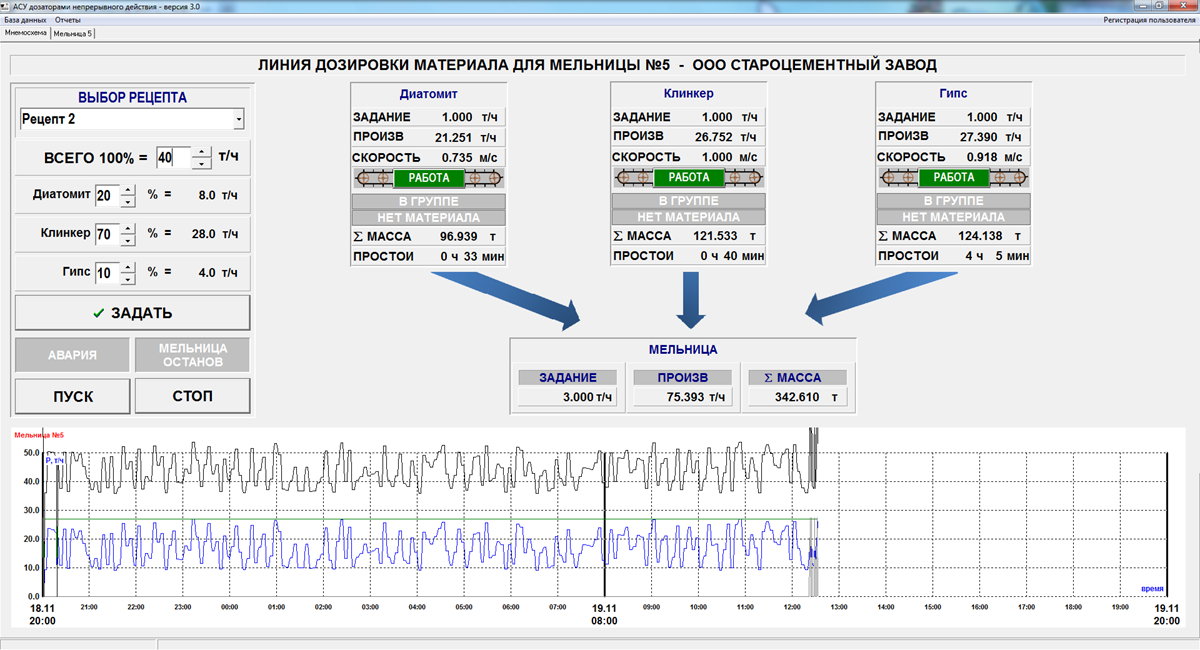1200x650 pixels.
Task: Increase the ВСЕГО 100% total value
Action: pos(201,152)
